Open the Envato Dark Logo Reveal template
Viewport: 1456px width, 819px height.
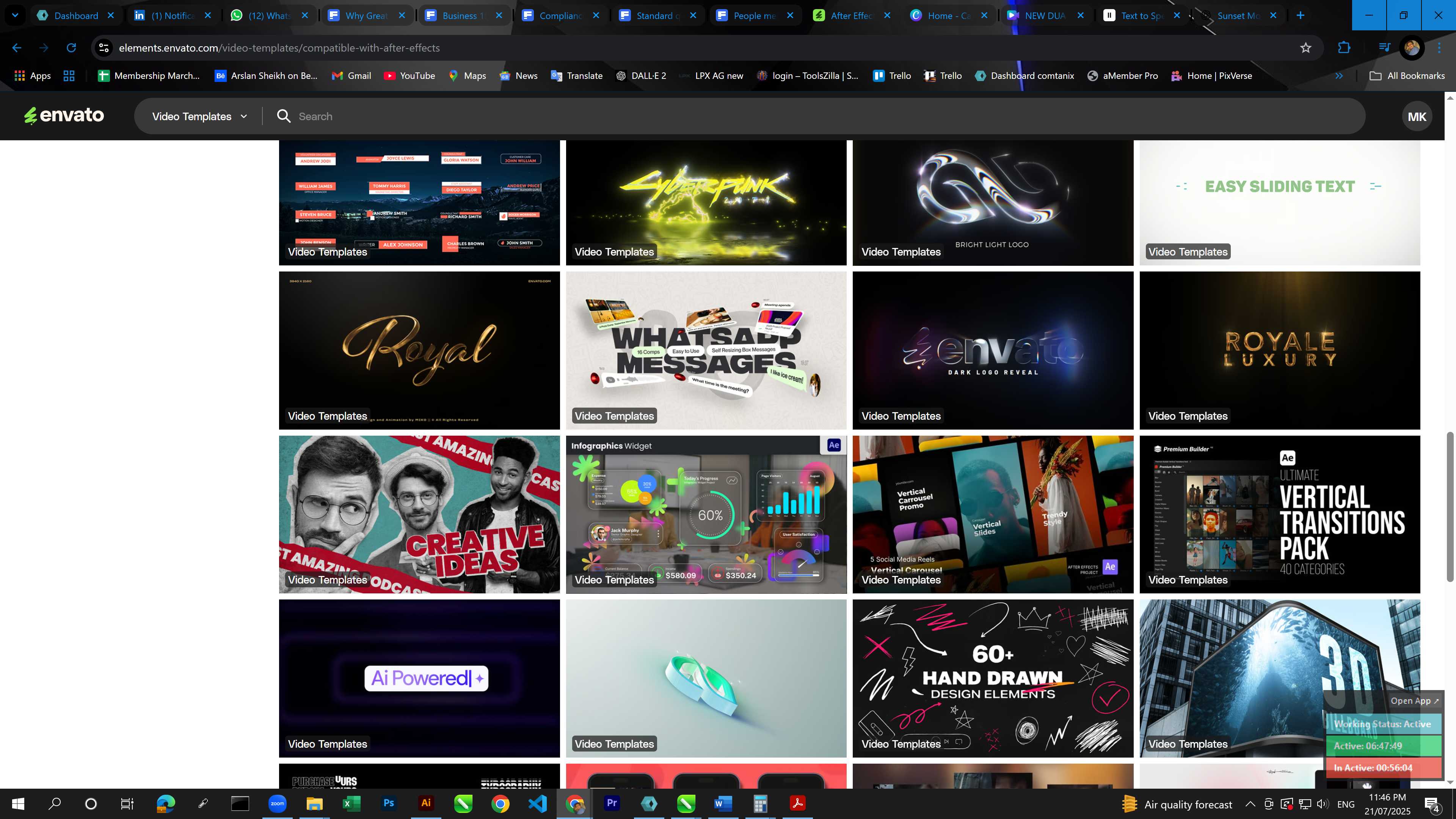pos(993,350)
